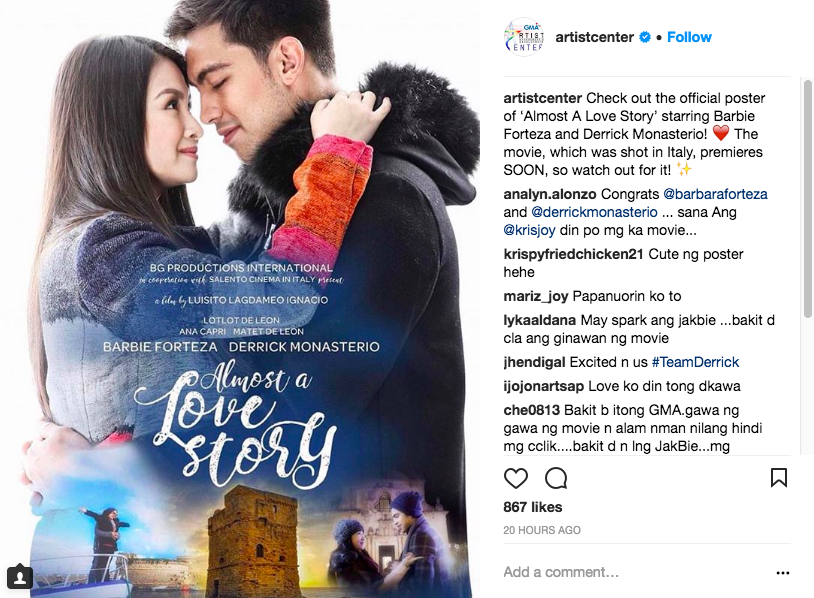Click the Almost A Love Story poster image
This screenshot has width=814, height=598.
[x=240, y=299]
